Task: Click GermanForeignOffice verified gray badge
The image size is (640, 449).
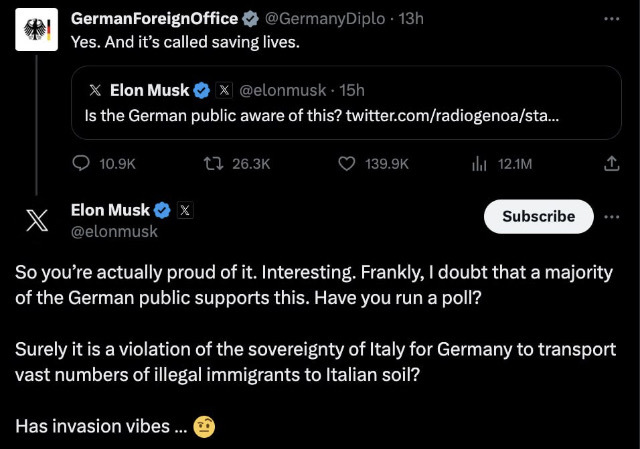Action: 250,19
